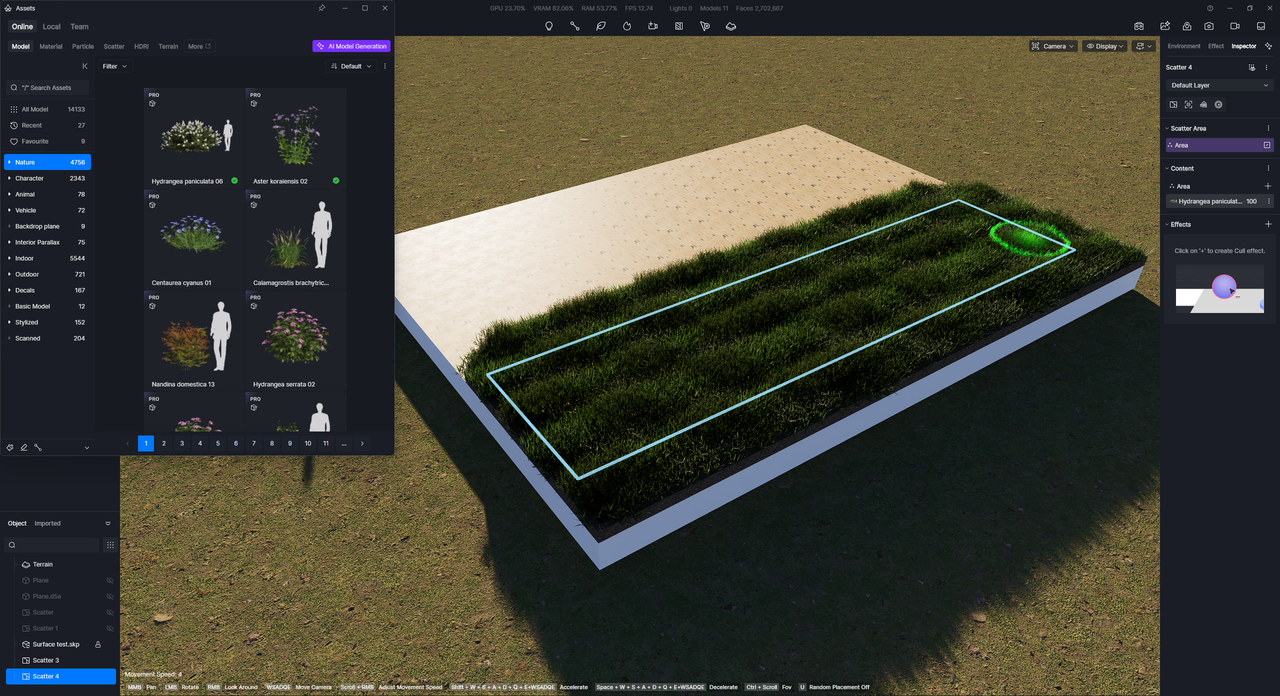
Task: Click the camera image render icon
Action: coord(1209,26)
